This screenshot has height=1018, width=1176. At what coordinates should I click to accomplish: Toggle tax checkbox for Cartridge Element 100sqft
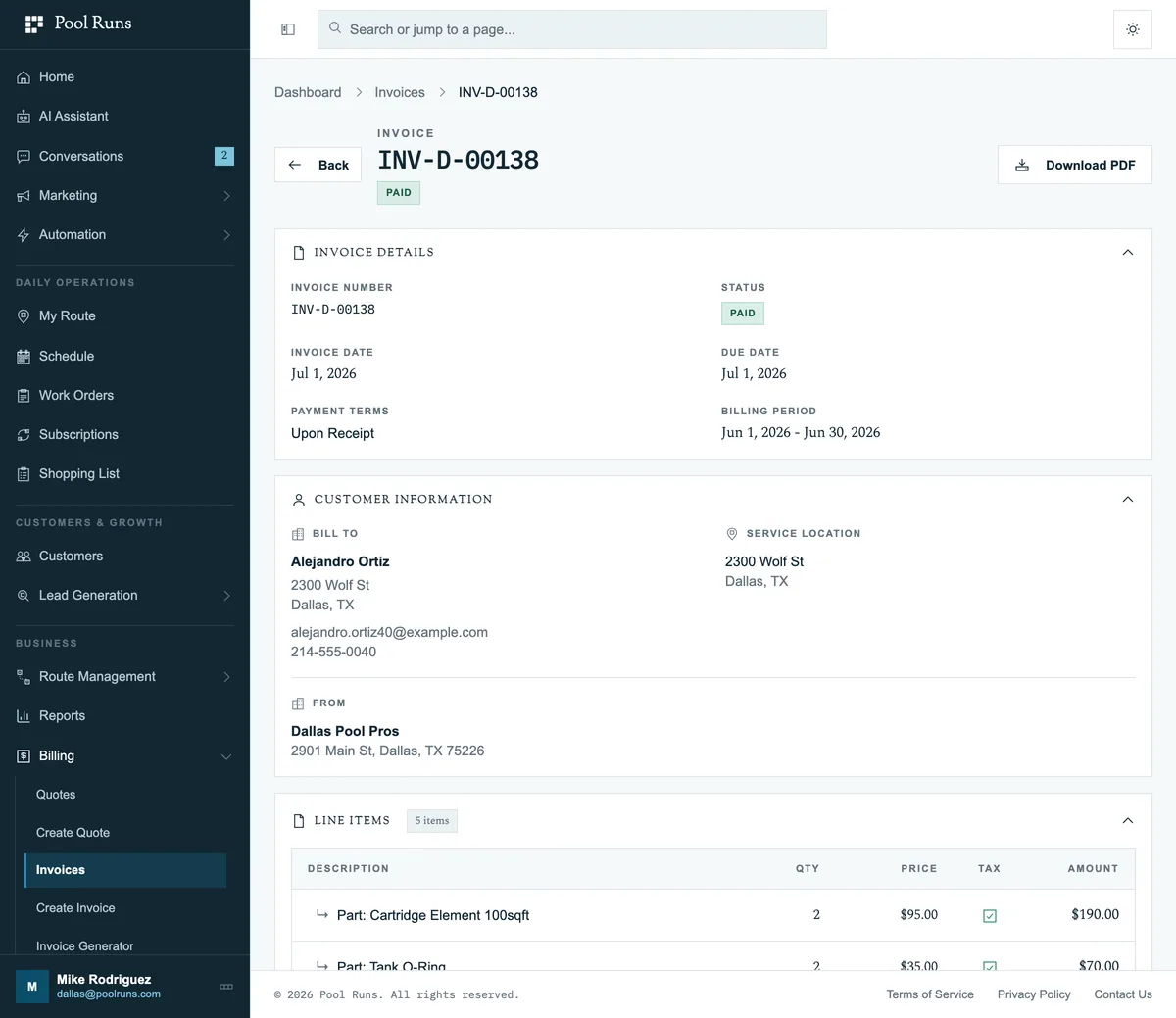pyautogui.click(x=990, y=916)
